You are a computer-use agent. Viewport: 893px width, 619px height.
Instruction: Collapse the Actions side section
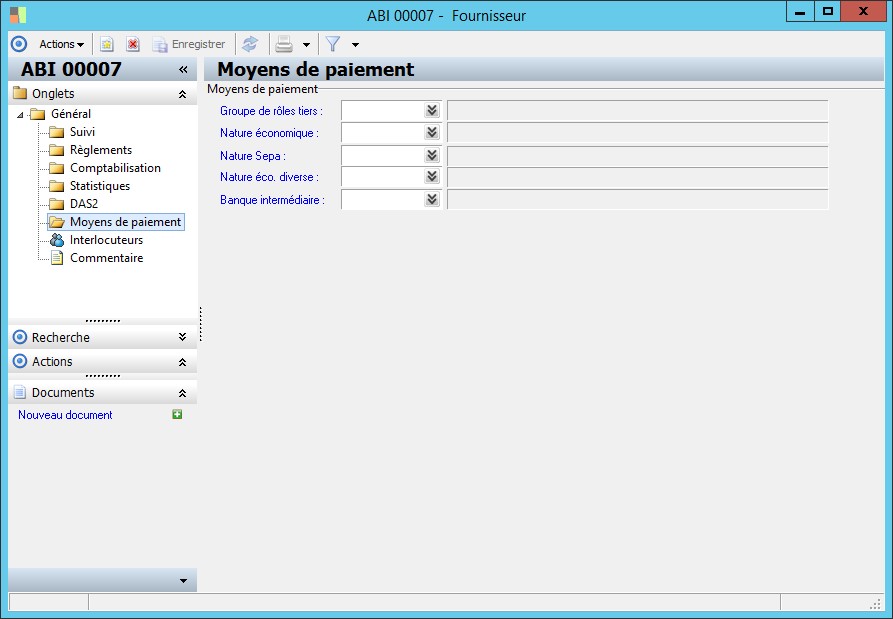[x=182, y=362]
